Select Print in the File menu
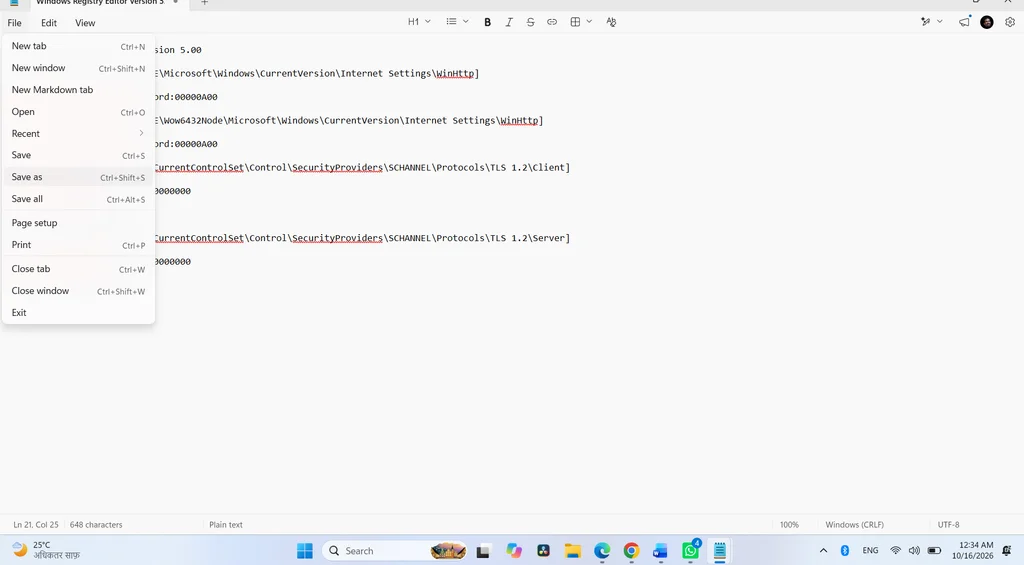1024x565 pixels. click(78, 245)
